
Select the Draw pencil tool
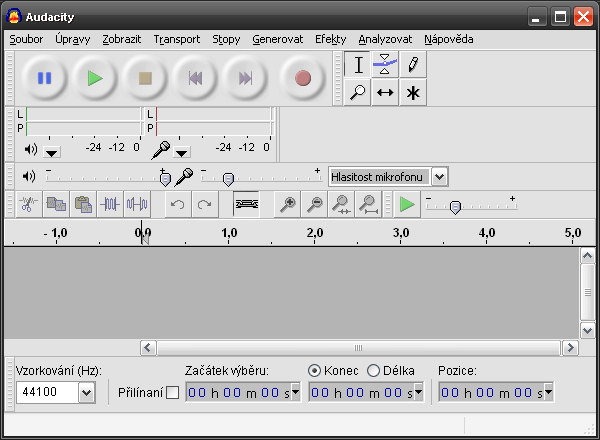[412, 64]
